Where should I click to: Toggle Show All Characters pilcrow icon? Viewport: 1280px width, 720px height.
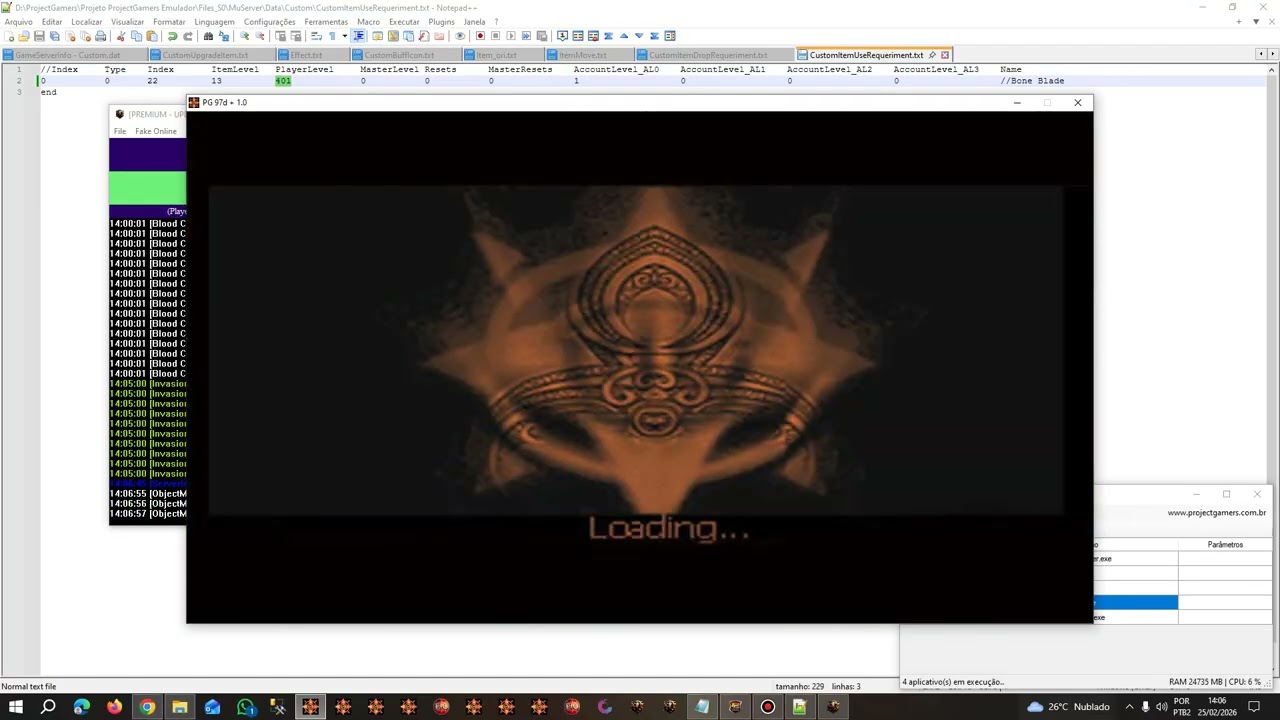[x=332, y=36]
